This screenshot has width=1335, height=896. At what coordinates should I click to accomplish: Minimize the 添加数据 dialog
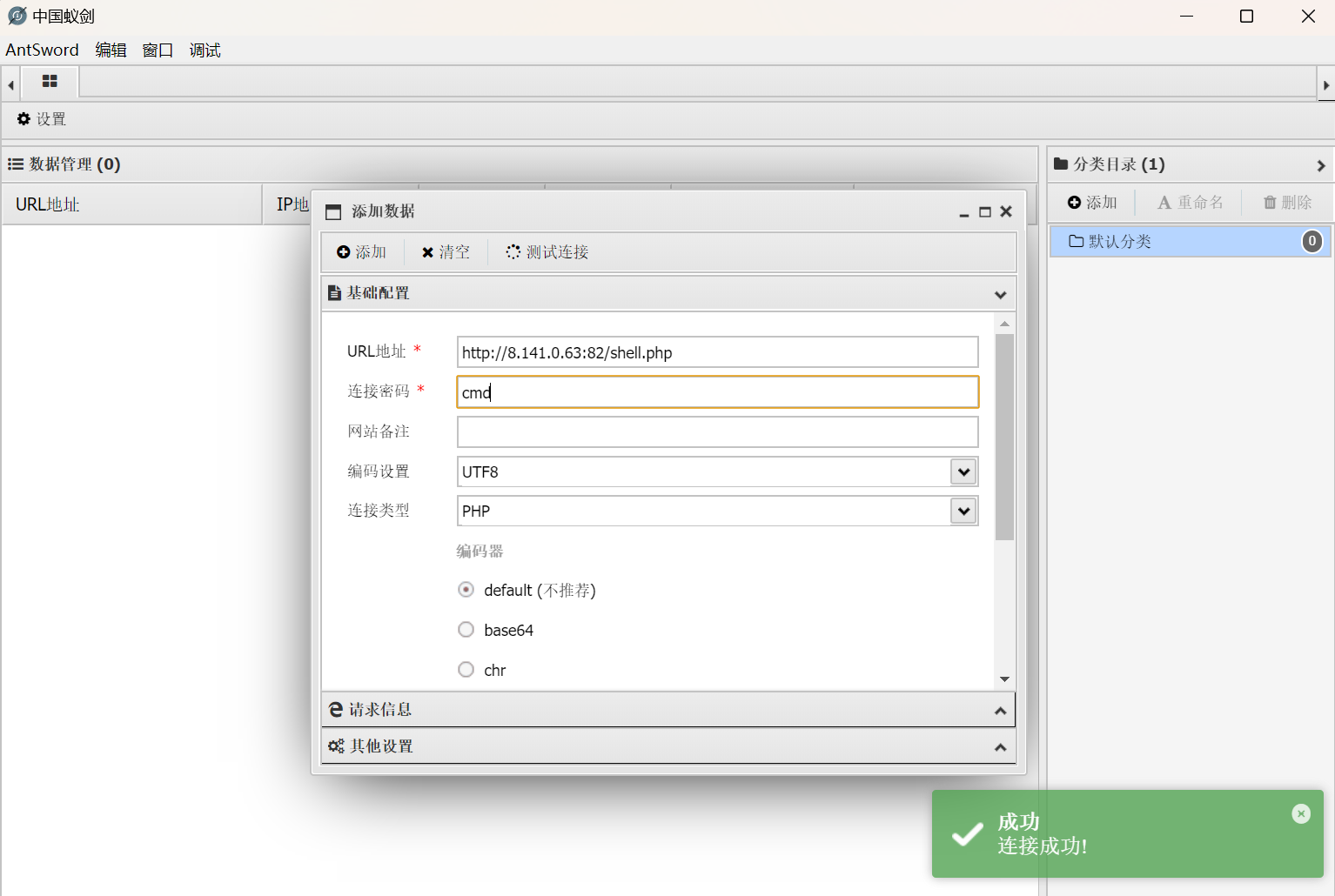pos(964,212)
